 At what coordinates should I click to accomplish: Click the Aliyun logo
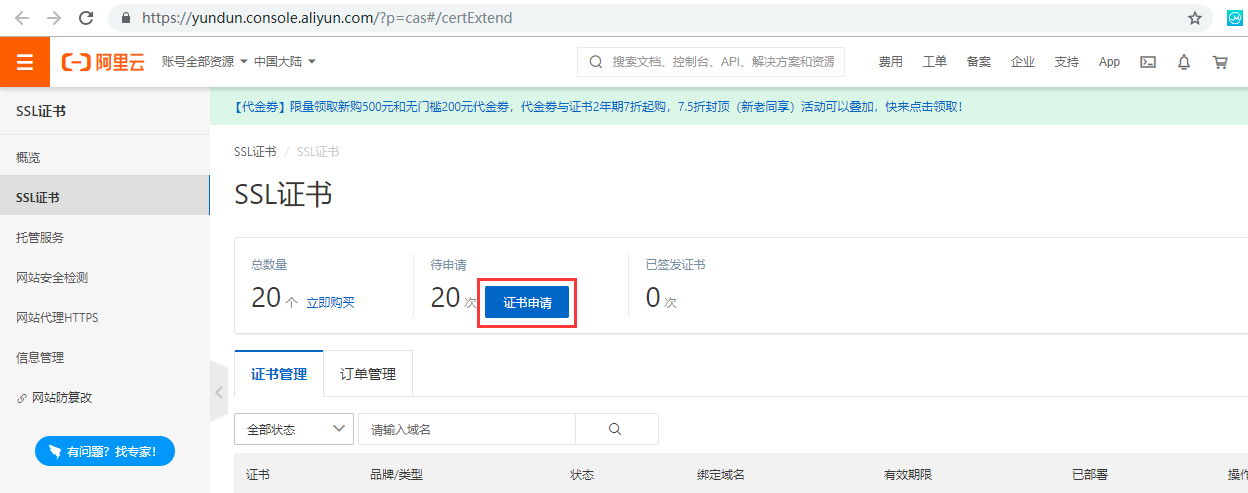(x=103, y=62)
